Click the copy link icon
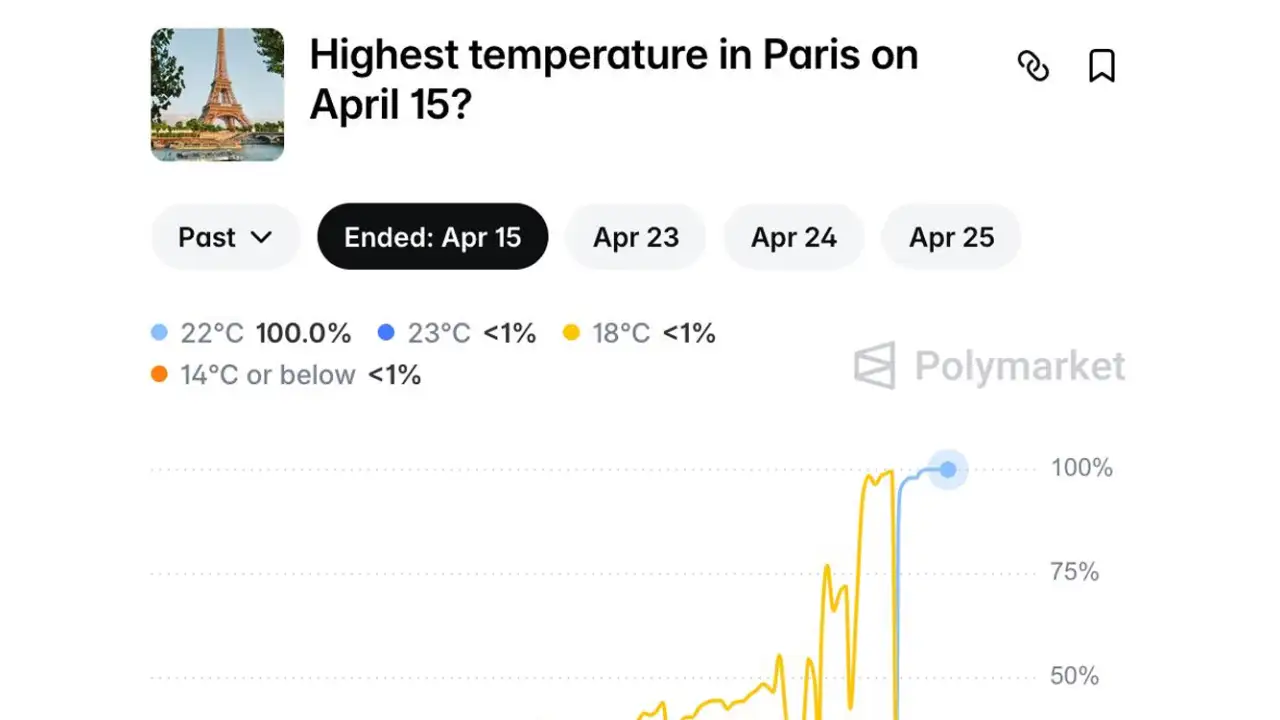1280x720 pixels. click(1033, 66)
